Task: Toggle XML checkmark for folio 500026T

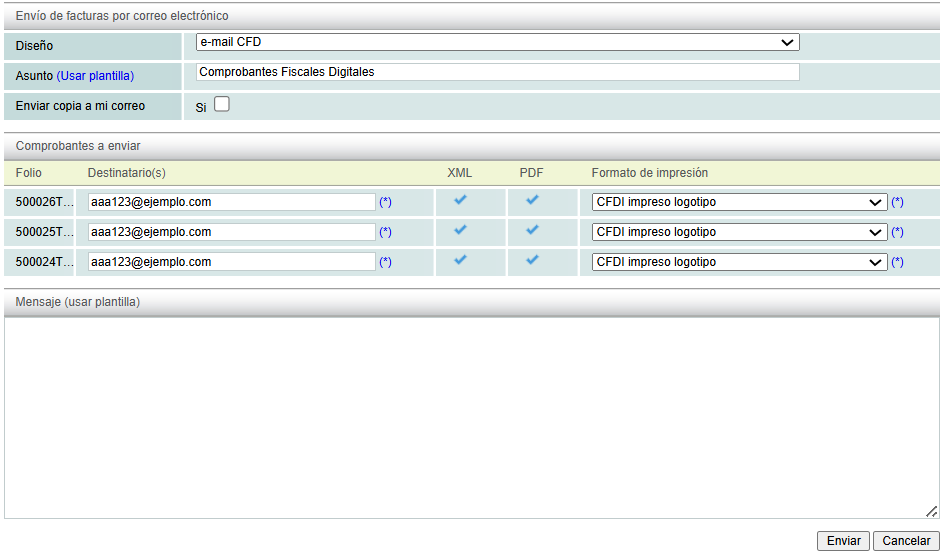Action: [460, 200]
